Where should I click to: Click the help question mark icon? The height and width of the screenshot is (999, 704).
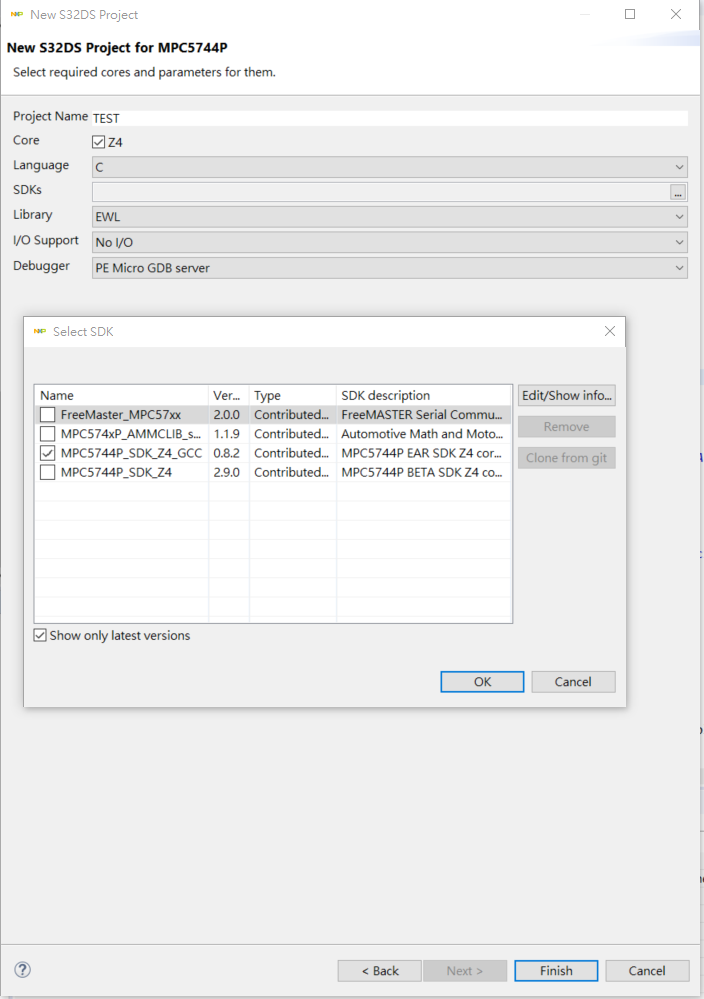point(22,970)
